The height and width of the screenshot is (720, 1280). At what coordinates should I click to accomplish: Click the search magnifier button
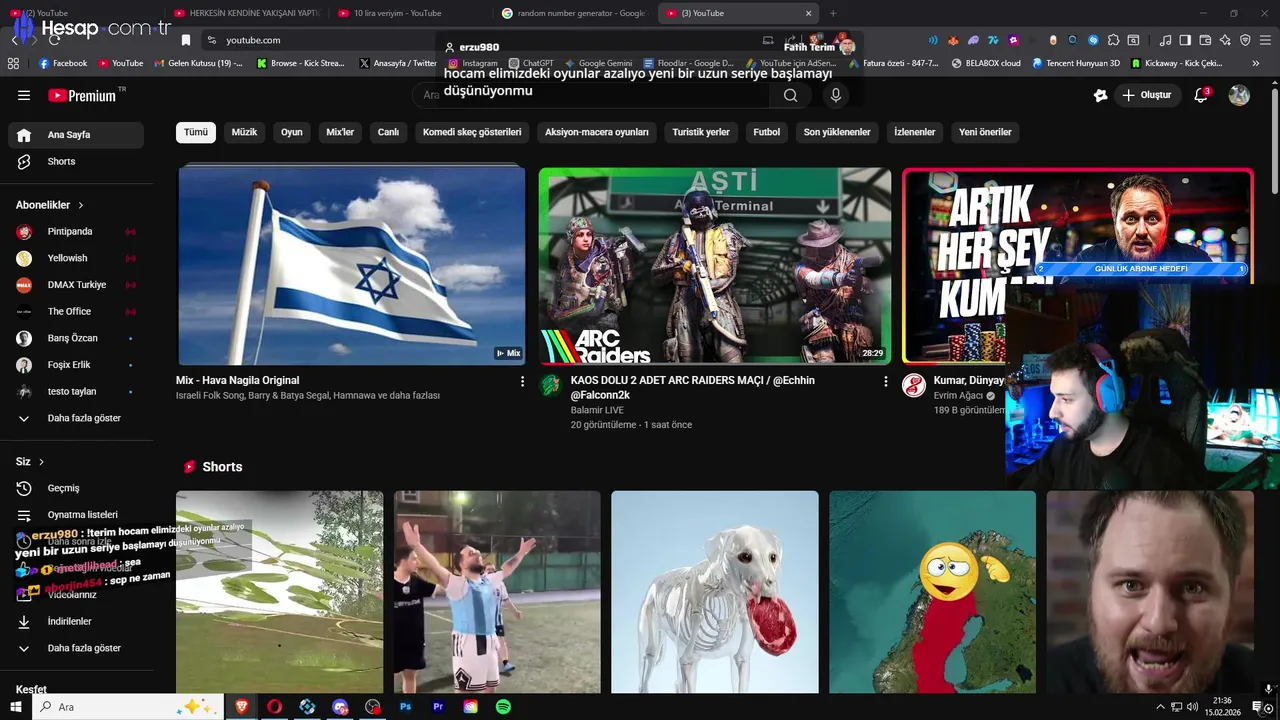791,95
